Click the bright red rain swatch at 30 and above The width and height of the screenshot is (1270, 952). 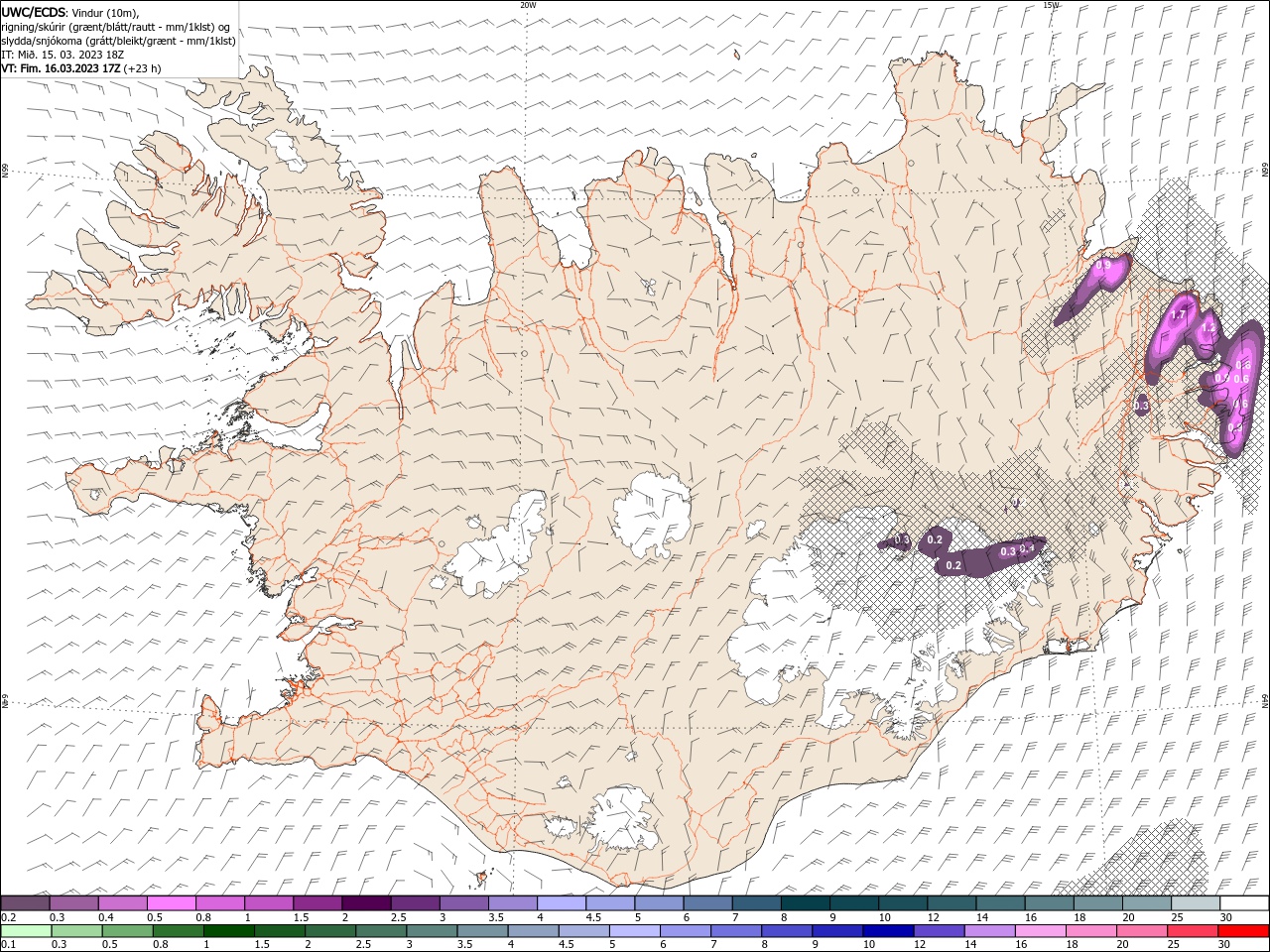[x=1244, y=931]
